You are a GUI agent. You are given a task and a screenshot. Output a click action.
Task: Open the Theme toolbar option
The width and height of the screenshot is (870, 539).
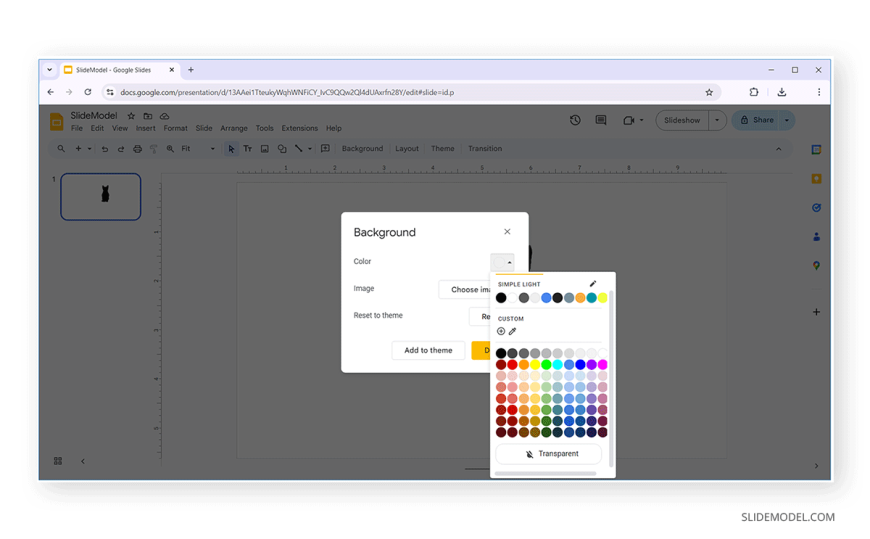[442, 149]
